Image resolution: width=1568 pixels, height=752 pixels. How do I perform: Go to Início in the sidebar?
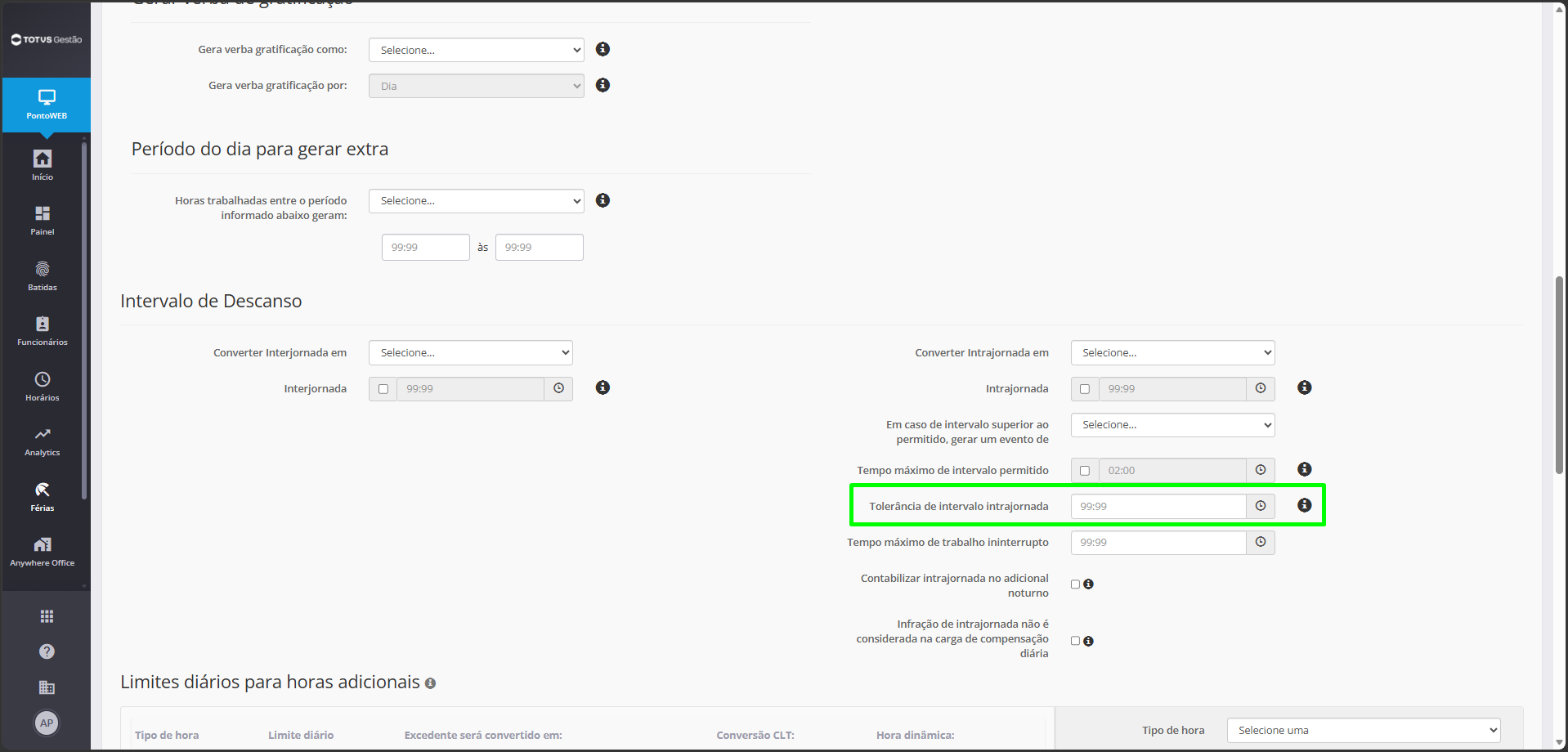click(x=43, y=165)
